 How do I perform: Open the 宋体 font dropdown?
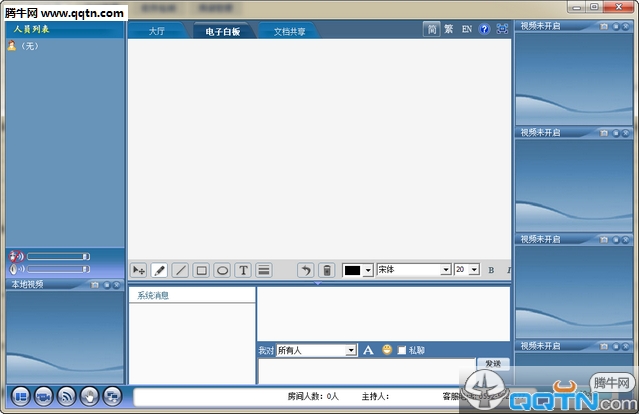446,270
